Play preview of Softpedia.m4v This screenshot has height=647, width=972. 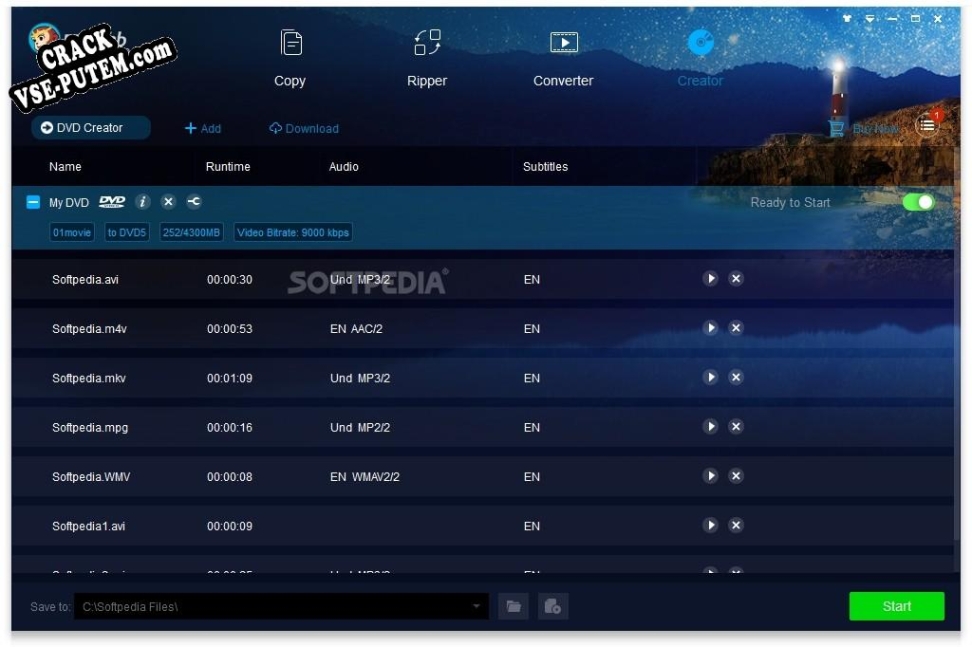tap(710, 328)
